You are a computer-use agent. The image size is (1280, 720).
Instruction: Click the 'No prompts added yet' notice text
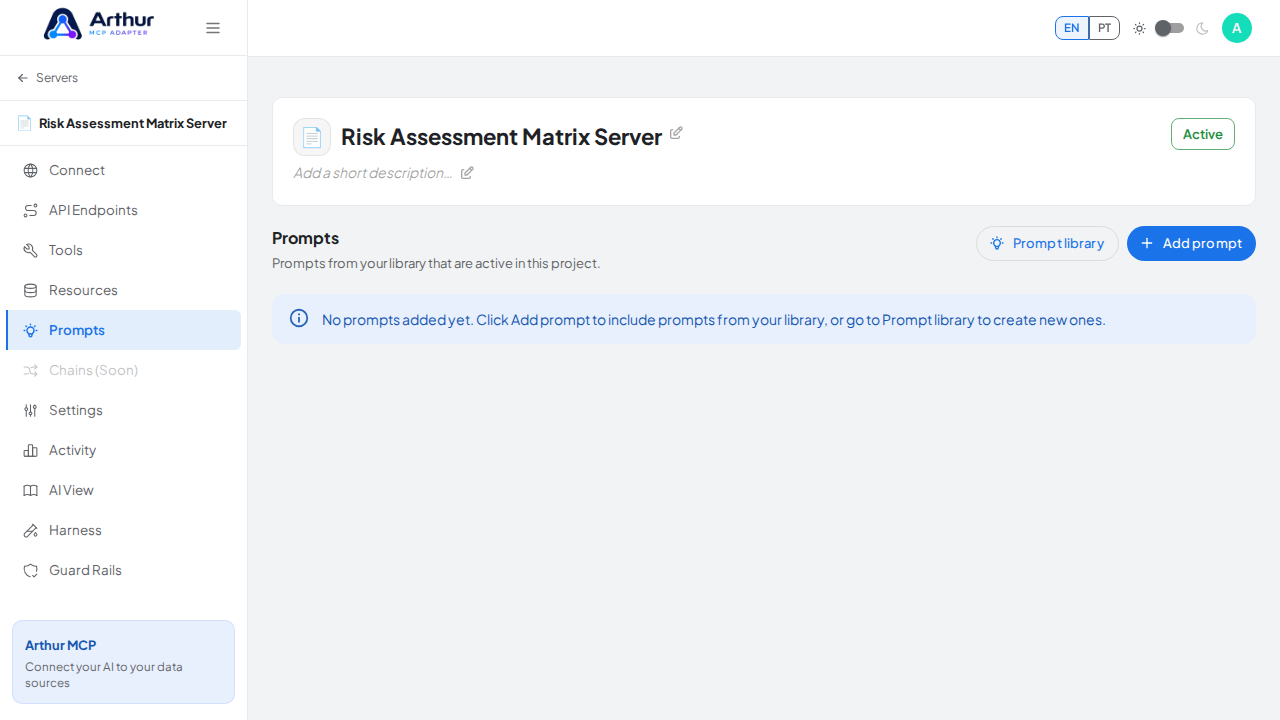(714, 320)
